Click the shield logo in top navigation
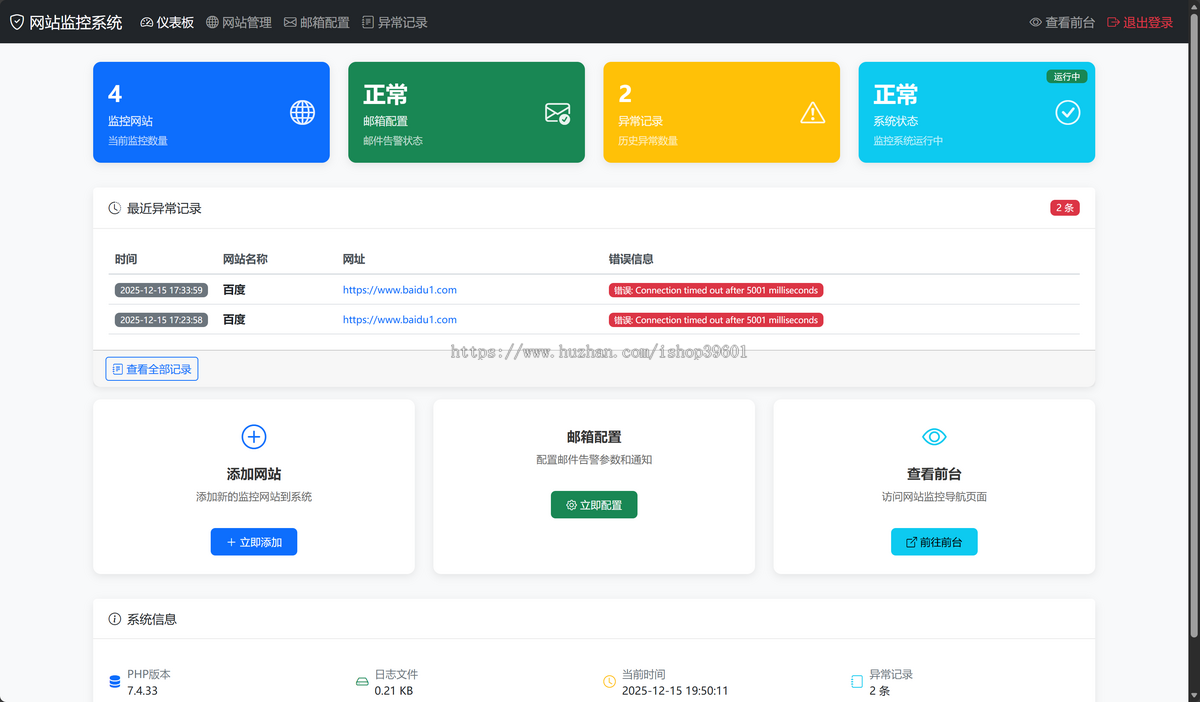Image resolution: width=1200 pixels, height=702 pixels. pos(15,20)
